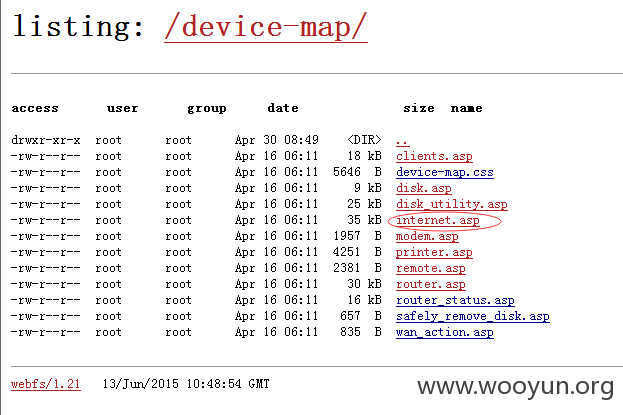Open device-map.css file link
This screenshot has height=415, width=623.
445,172
